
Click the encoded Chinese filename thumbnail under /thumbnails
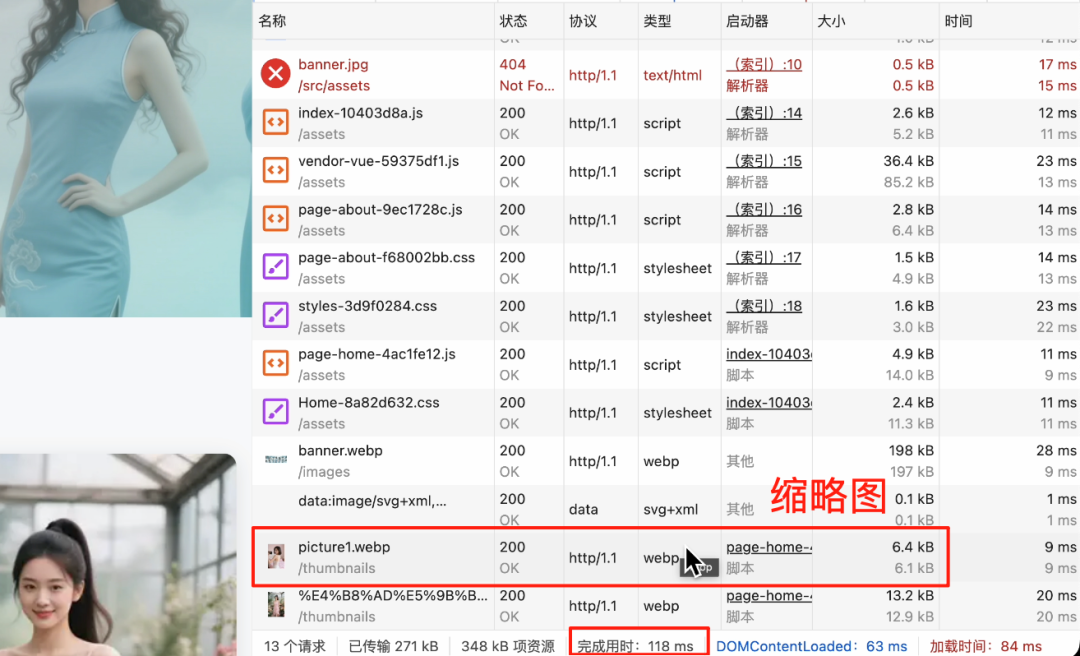click(x=275, y=606)
